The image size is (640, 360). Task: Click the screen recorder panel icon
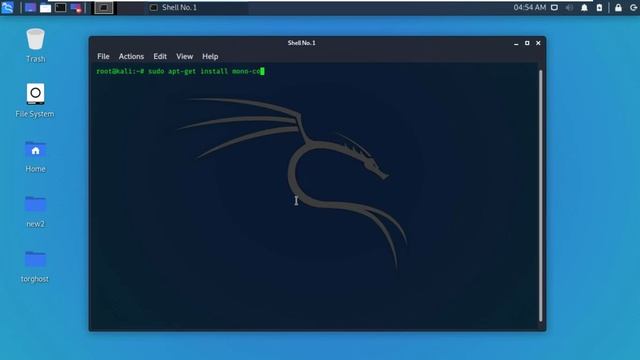(x=76, y=8)
